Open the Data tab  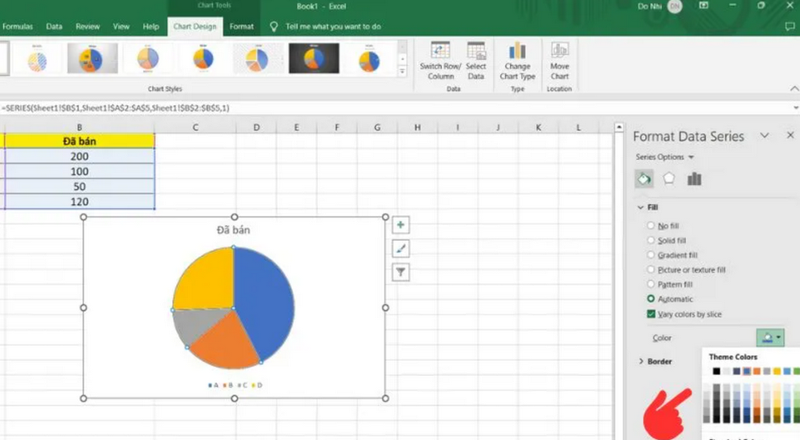click(x=54, y=27)
